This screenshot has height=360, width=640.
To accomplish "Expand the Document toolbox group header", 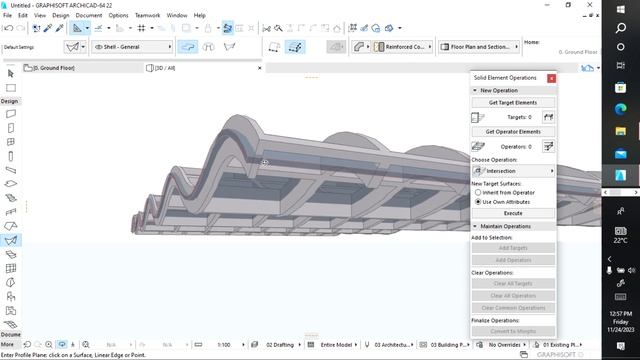I will coord(11,334).
